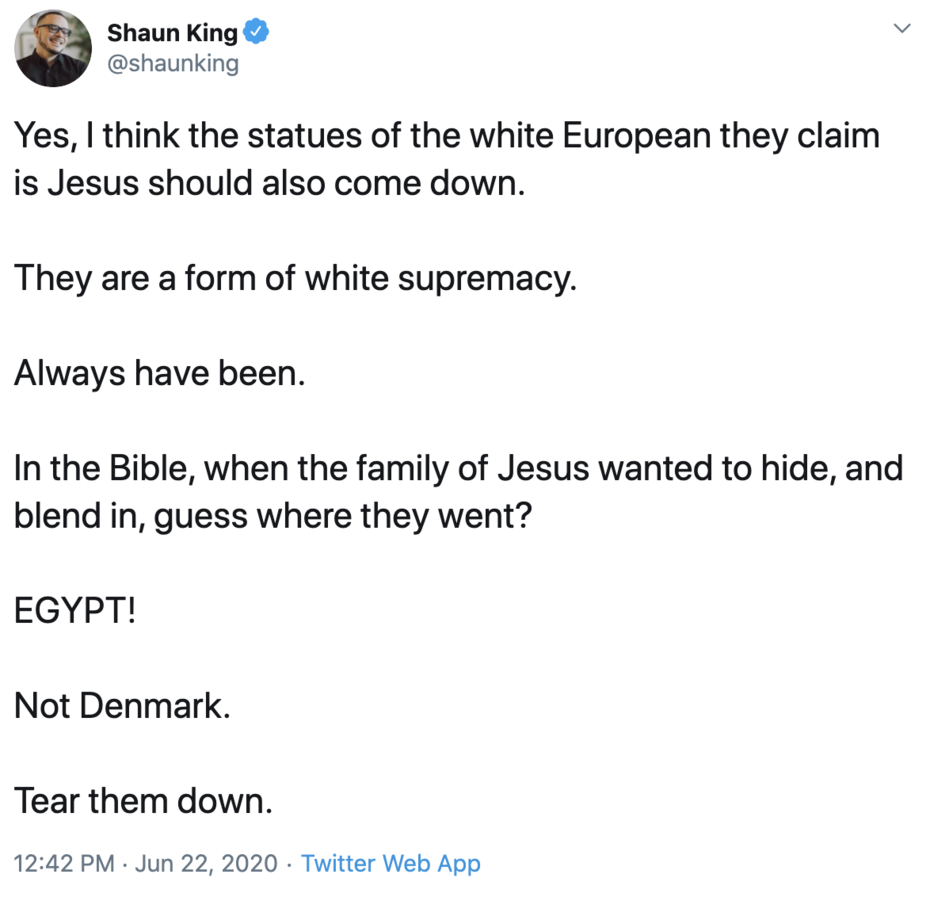Screen dimensions: 930x897
Task: Expand the tweet options chevron menu
Action: [901, 29]
